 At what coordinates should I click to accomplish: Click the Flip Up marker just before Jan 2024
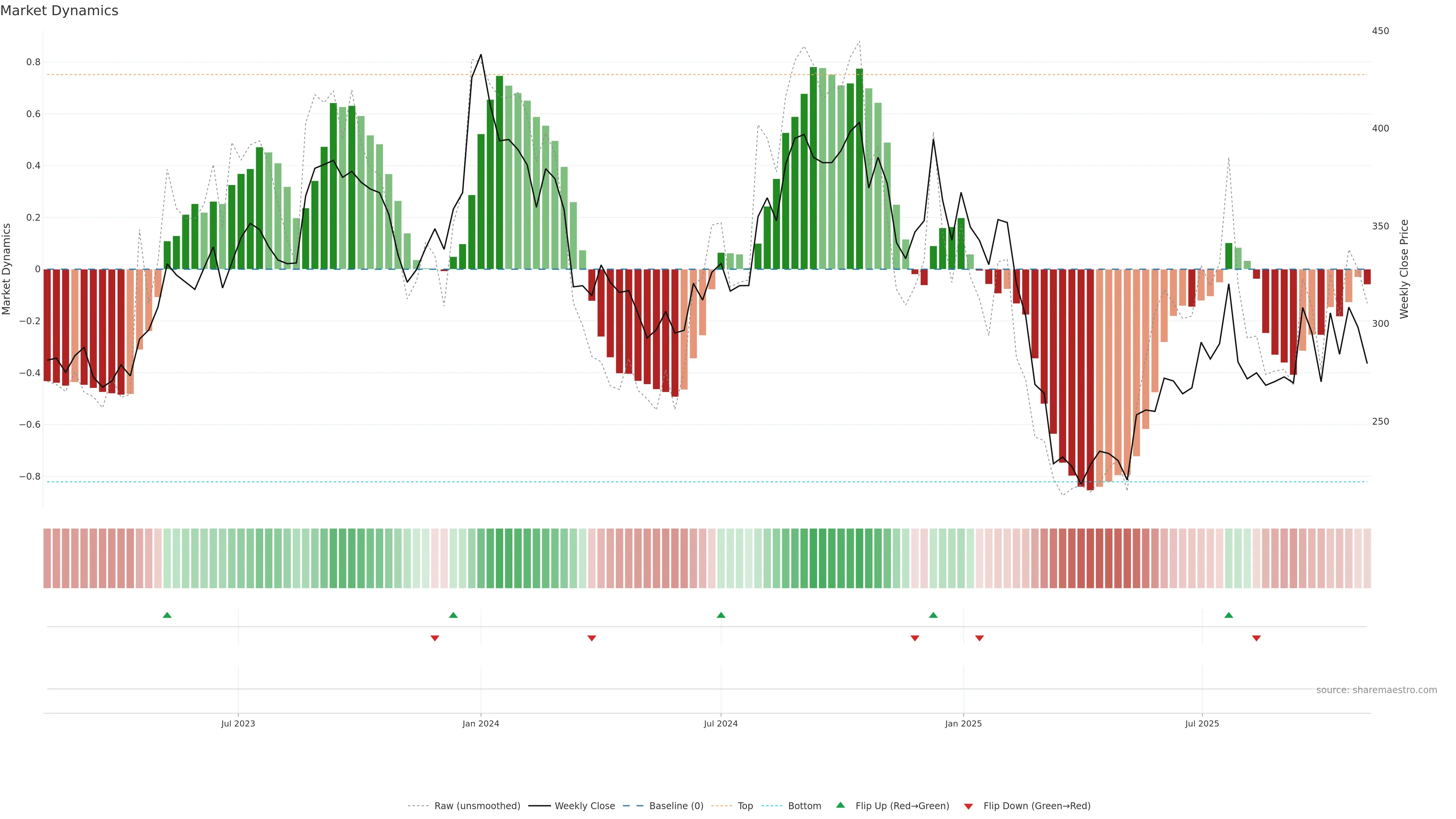click(453, 615)
